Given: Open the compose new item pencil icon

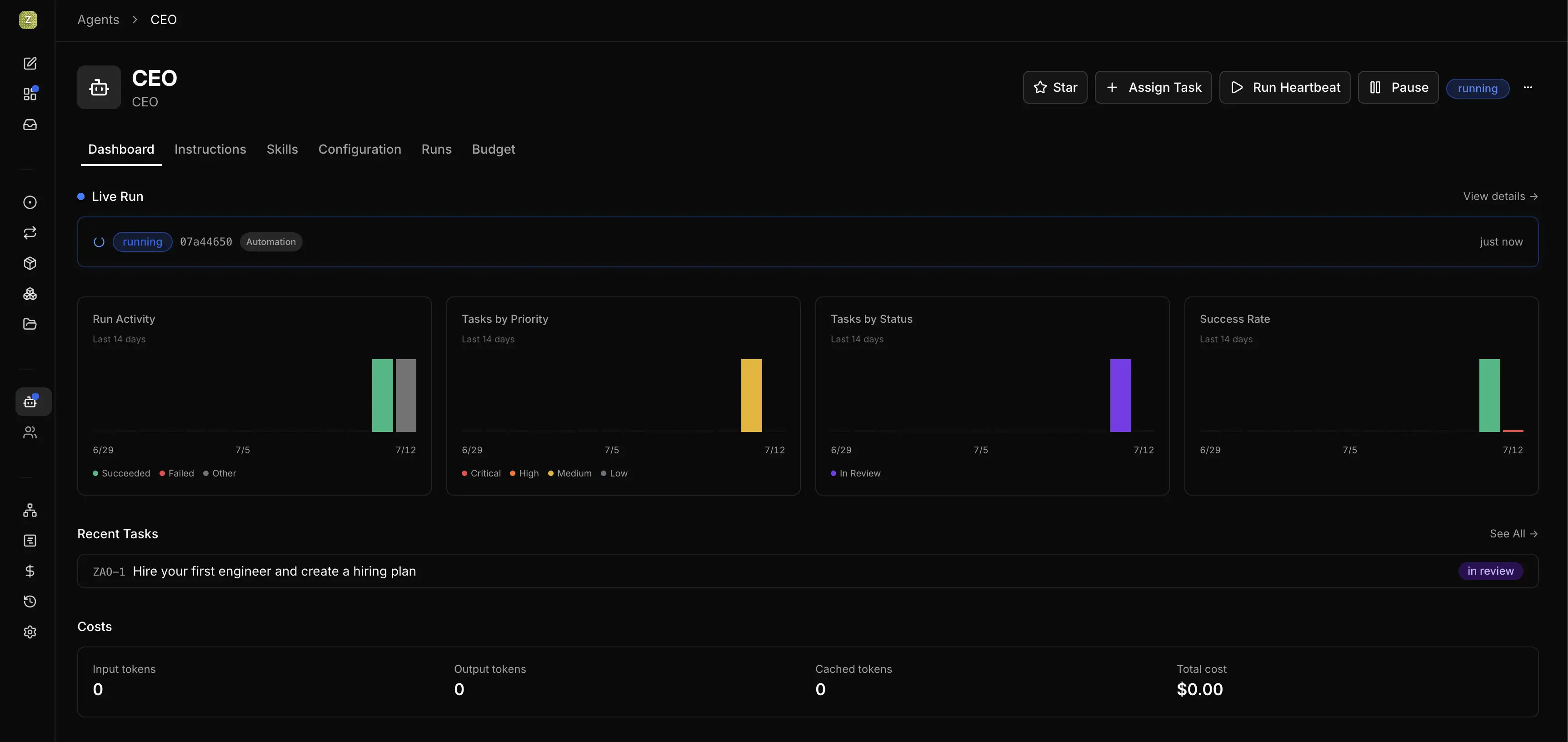Looking at the screenshot, I should point(30,63).
